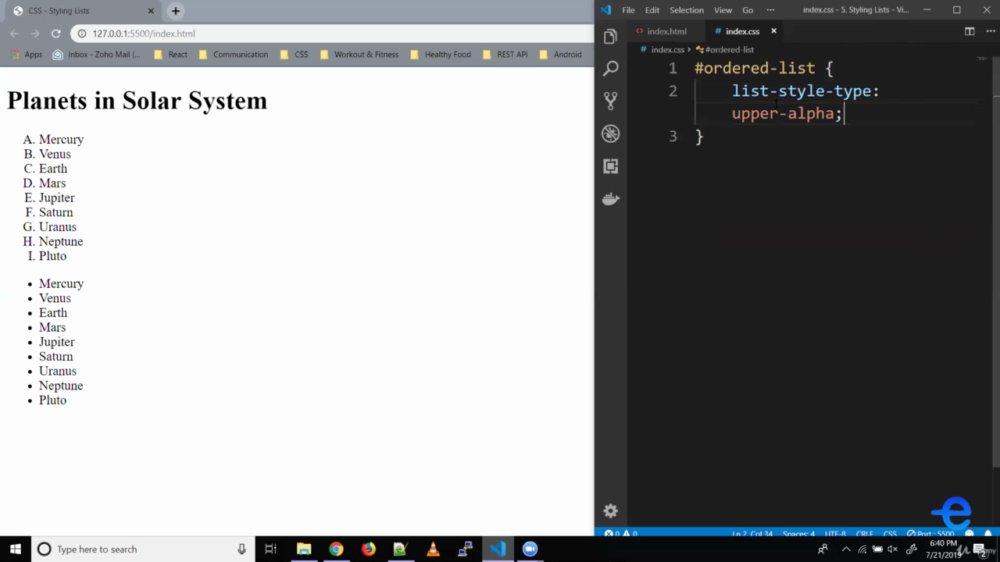Change language mode via CSS status item
This screenshot has height=562, width=1000.
point(890,533)
